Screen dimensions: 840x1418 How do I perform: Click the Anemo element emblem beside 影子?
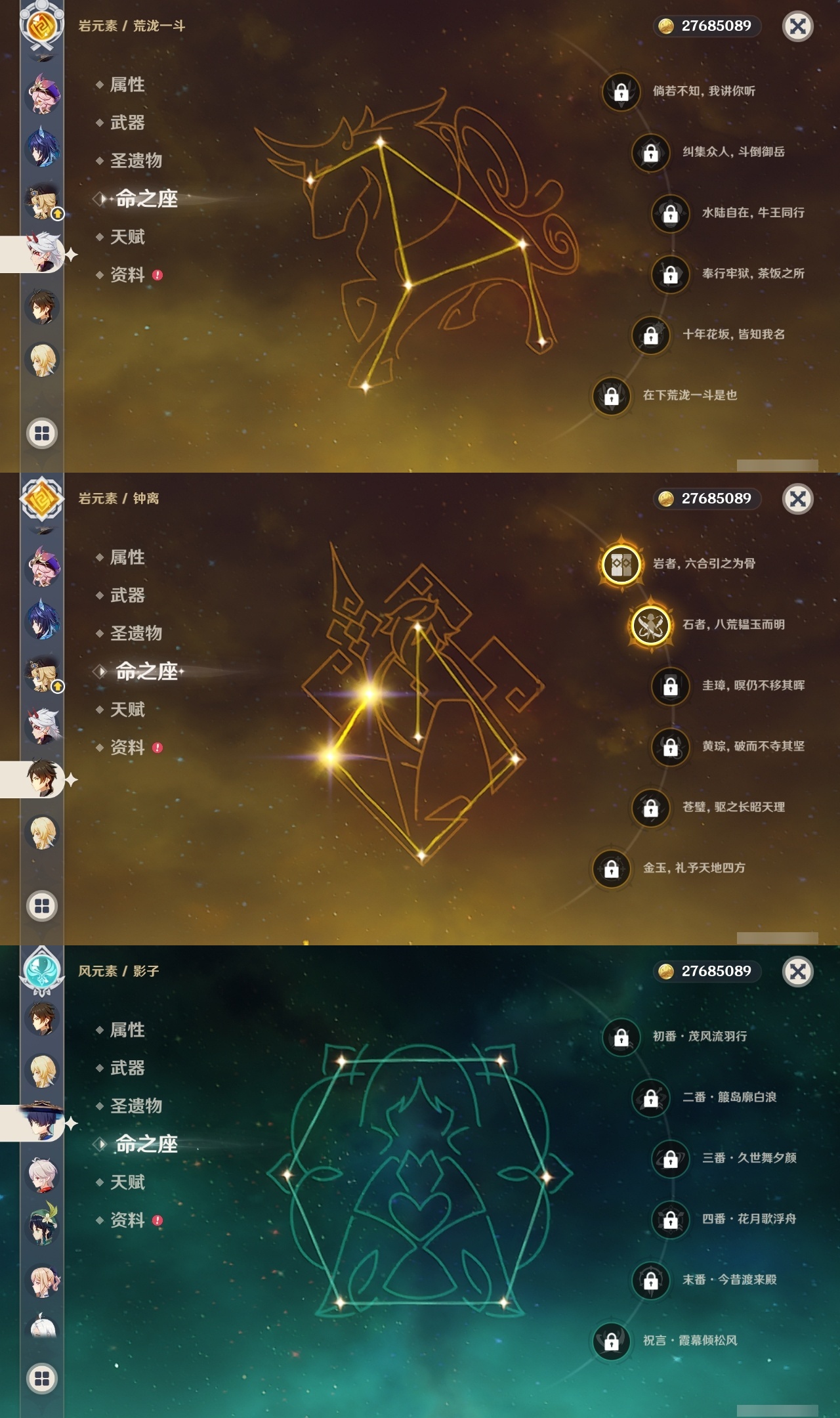[x=42, y=970]
